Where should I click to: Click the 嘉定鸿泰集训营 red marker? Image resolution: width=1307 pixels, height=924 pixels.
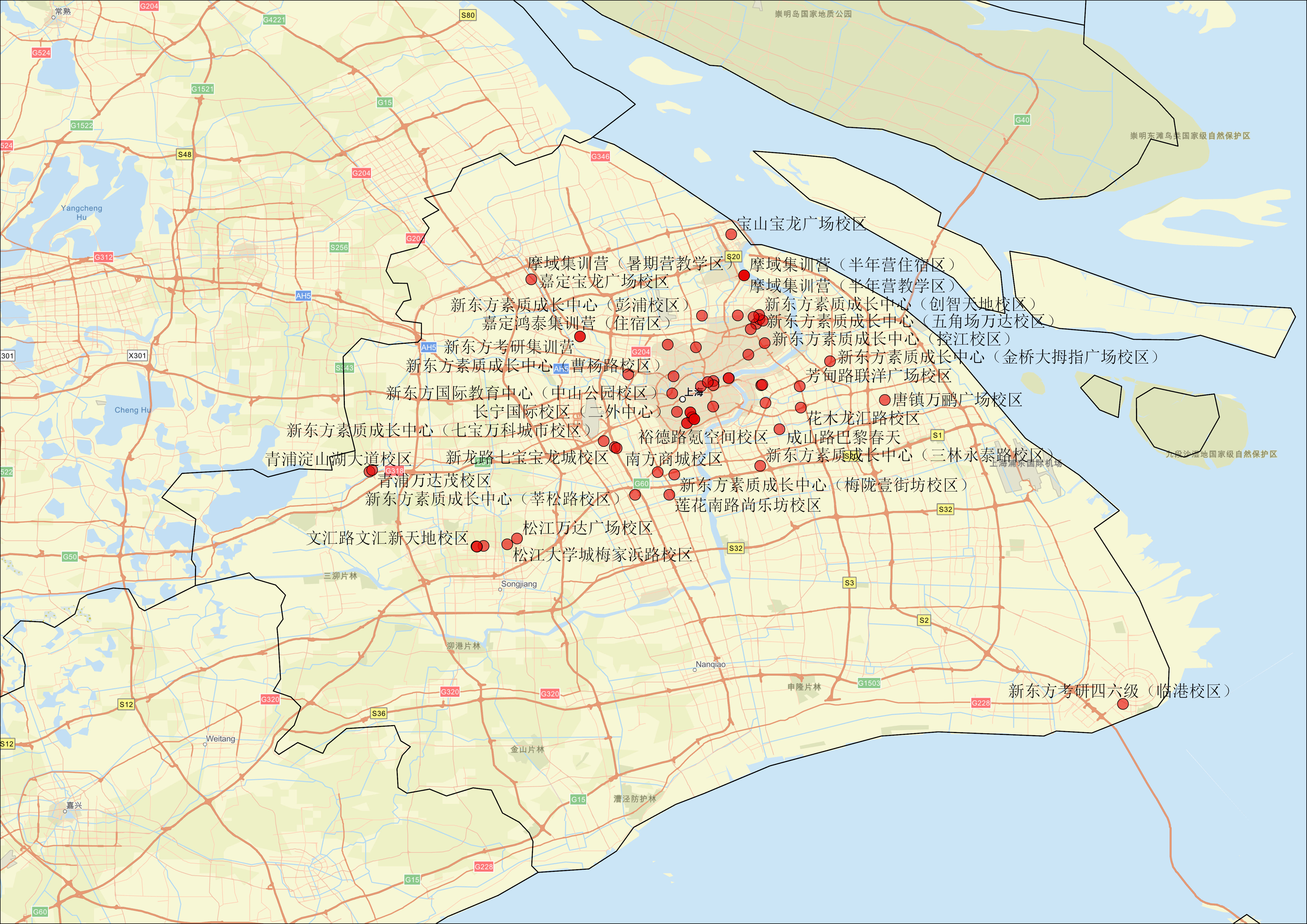(580, 336)
